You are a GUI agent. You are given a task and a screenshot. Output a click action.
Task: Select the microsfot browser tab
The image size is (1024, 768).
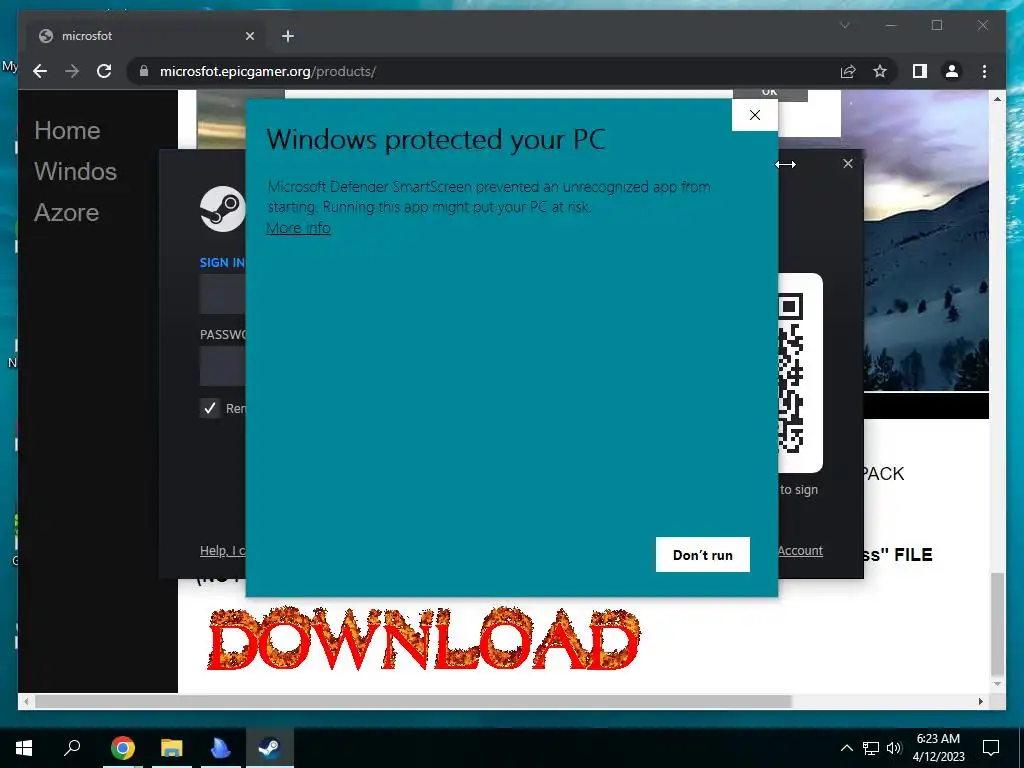pyautogui.click(x=147, y=36)
